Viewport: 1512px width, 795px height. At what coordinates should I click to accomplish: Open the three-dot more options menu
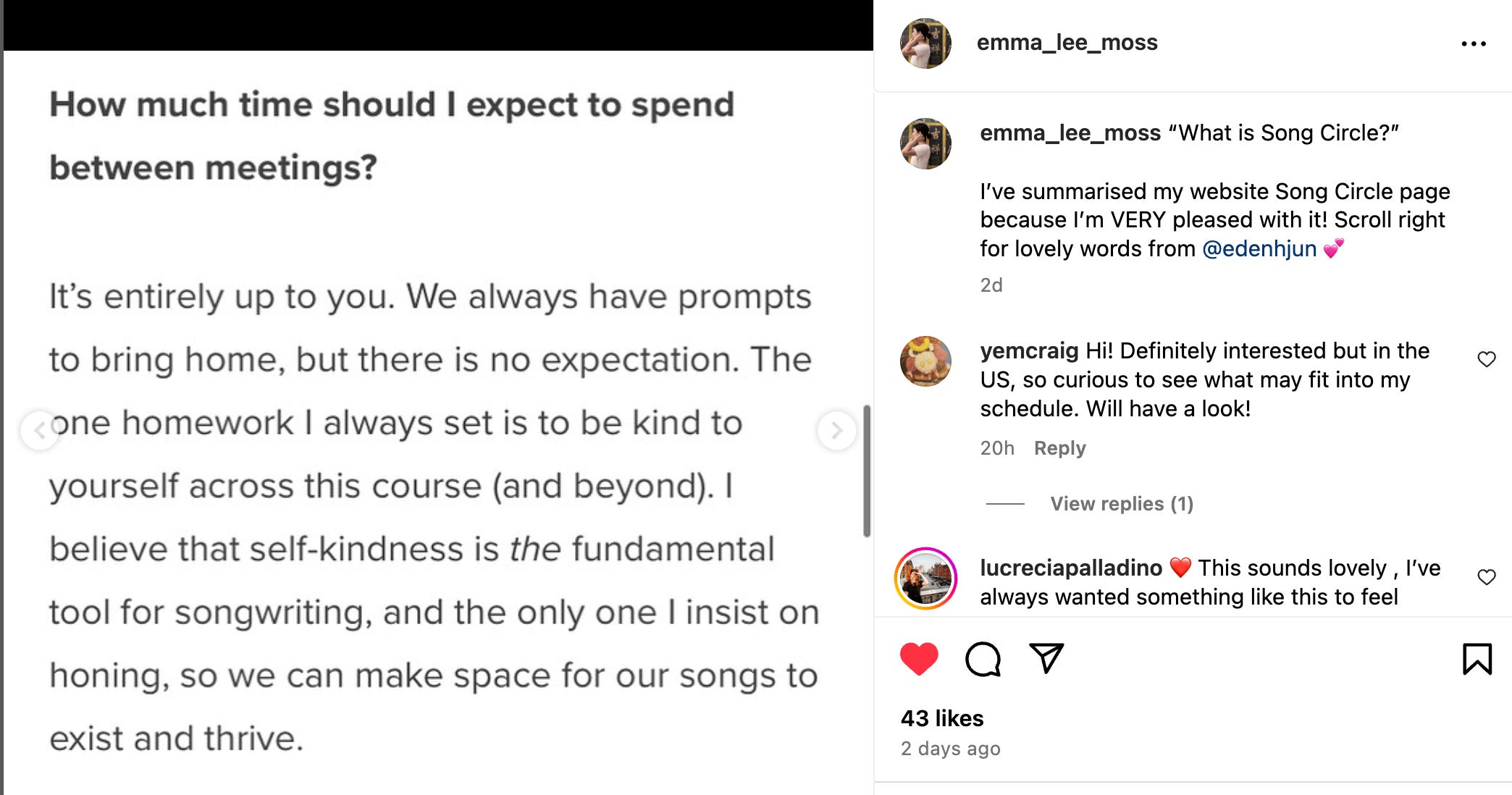click(1473, 44)
